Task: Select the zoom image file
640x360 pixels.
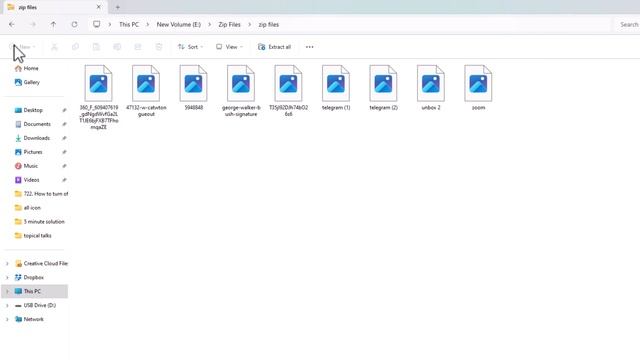Action: pos(478,88)
